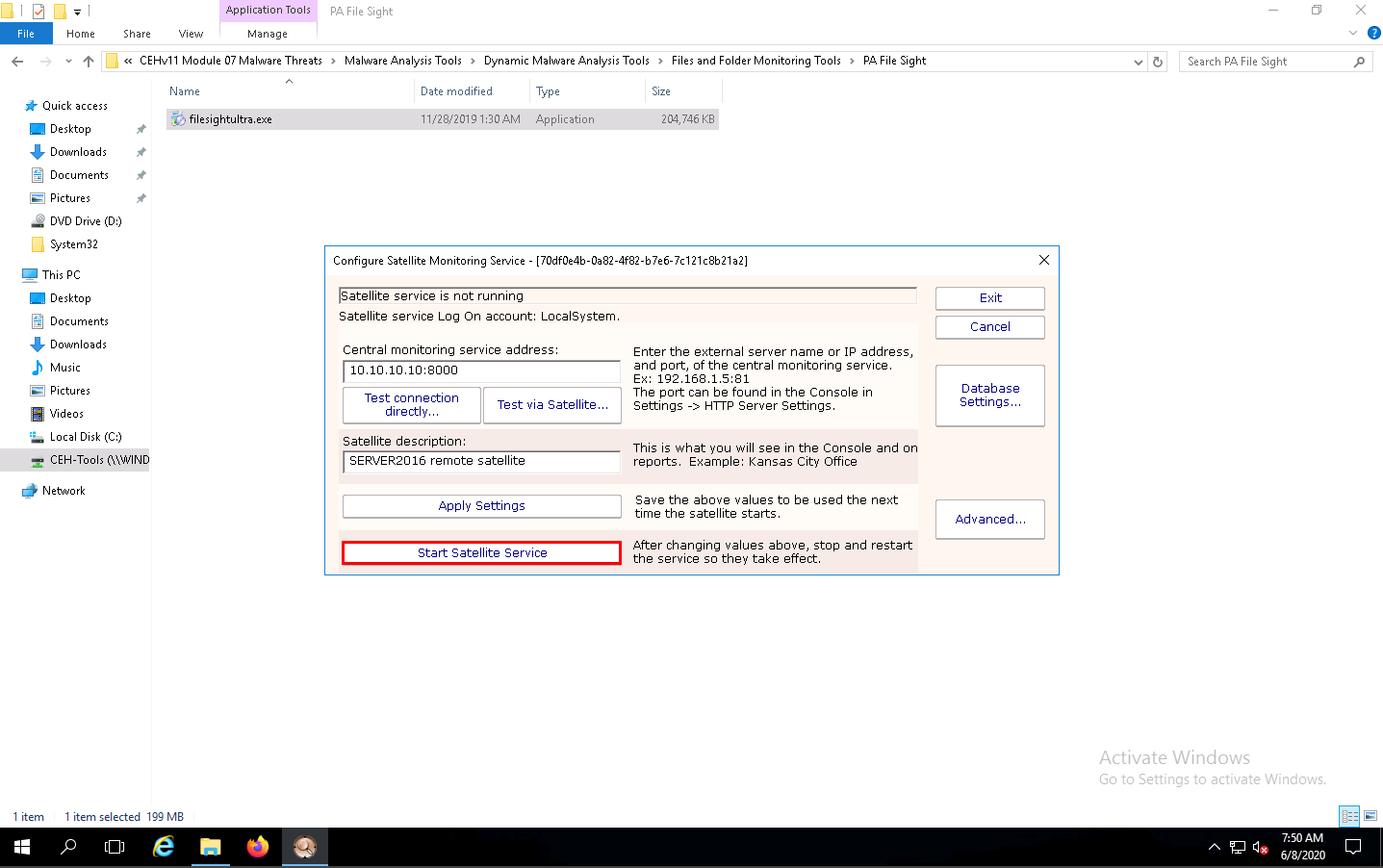
Task: Expand the address bar history dropdown
Action: pos(1139,62)
